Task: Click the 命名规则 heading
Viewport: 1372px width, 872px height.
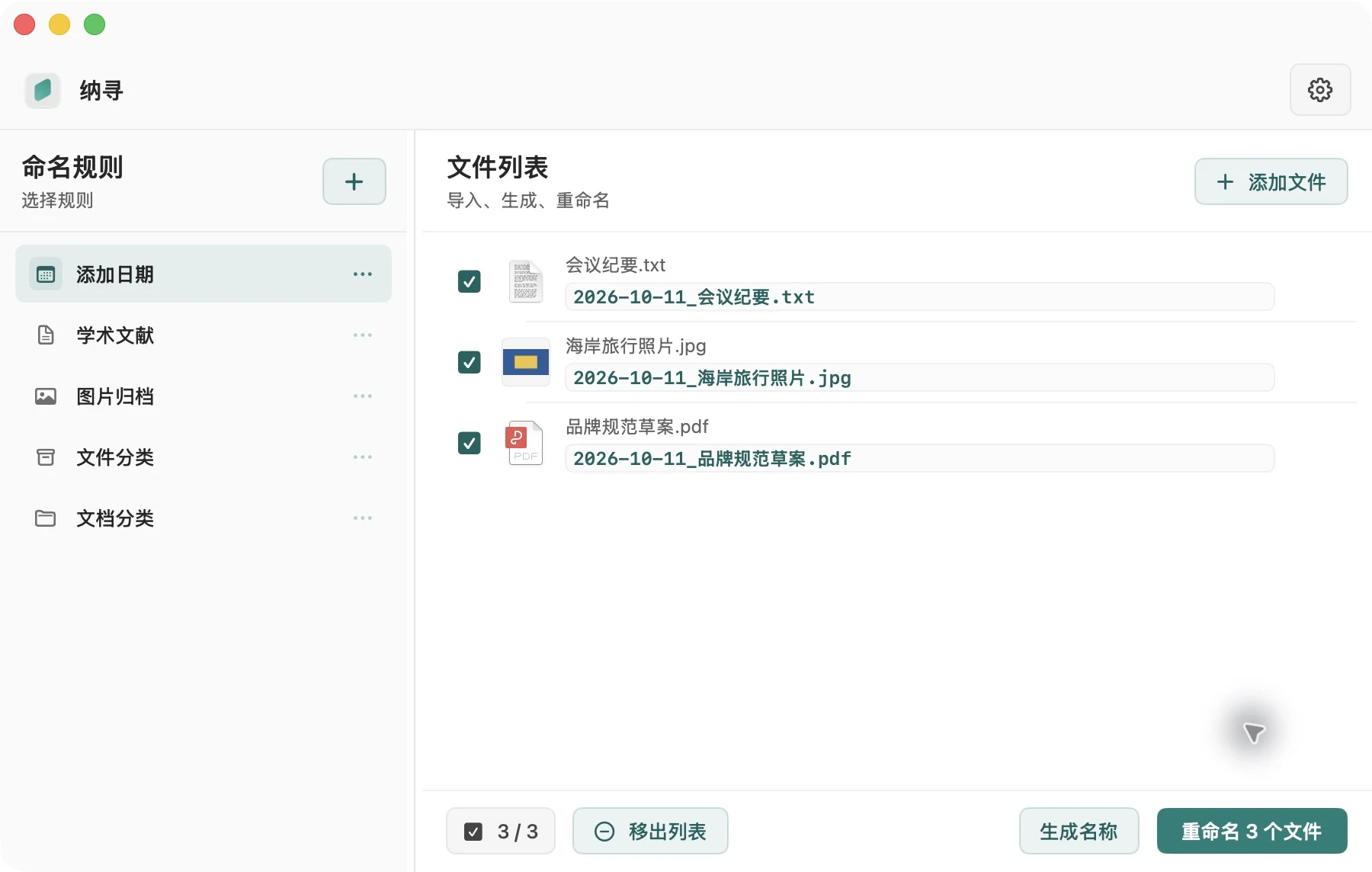Action: tap(72, 167)
